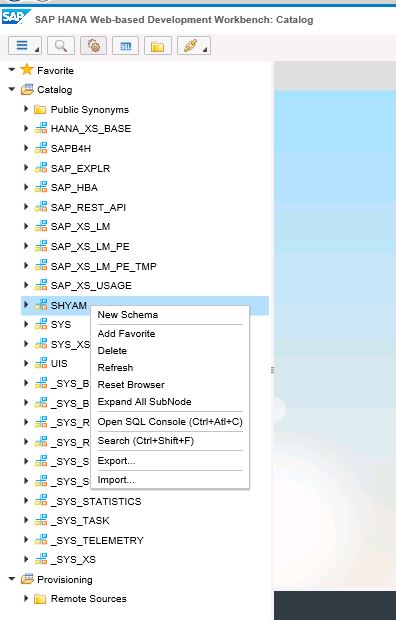Click the Remote Sources folder icon
The width and height of the screenshot is (396, 620).
[40, 599]
